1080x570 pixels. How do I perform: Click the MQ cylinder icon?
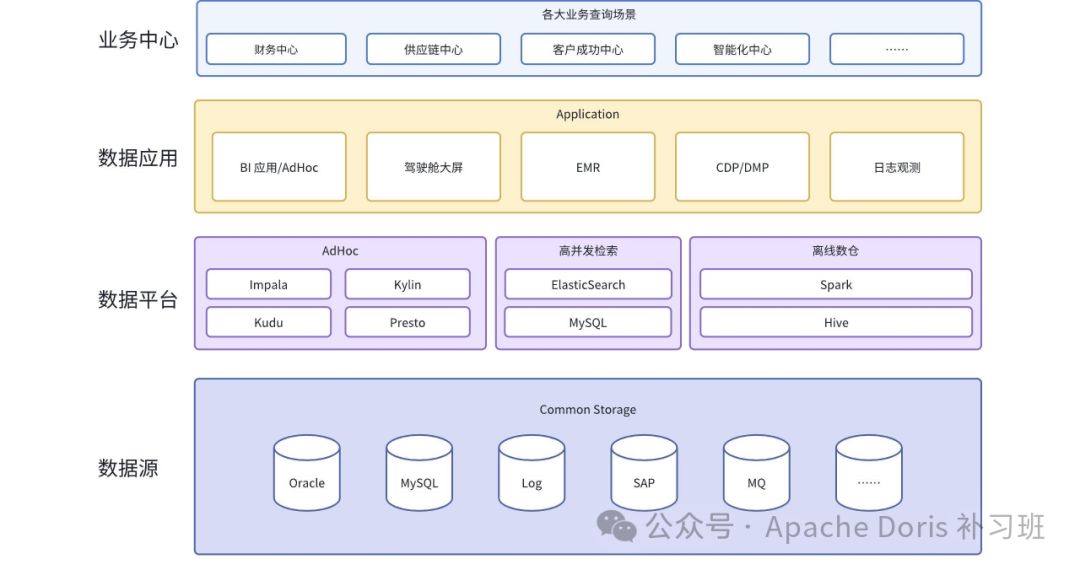[756, 473]
